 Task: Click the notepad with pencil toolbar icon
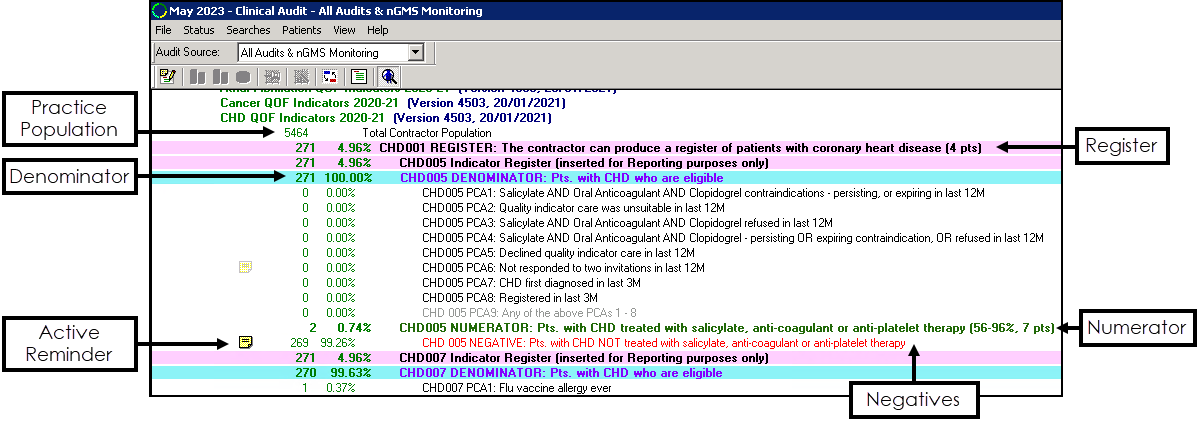click(x=167, y=76)
